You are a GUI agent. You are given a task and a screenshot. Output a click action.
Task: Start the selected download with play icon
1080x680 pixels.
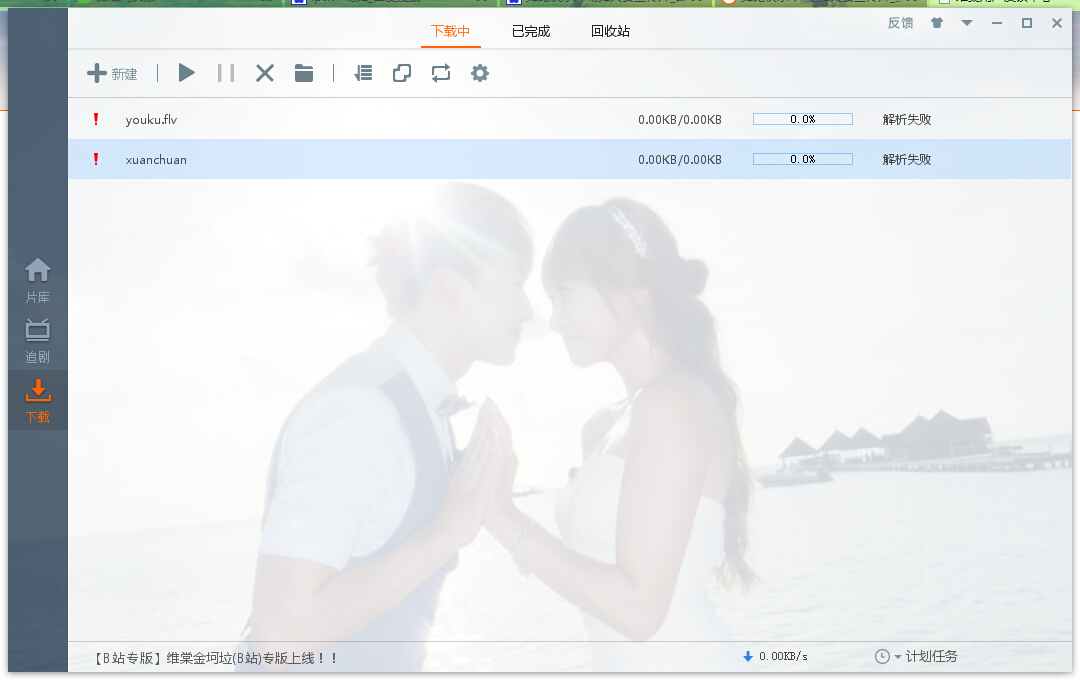(x=187, y=73)
